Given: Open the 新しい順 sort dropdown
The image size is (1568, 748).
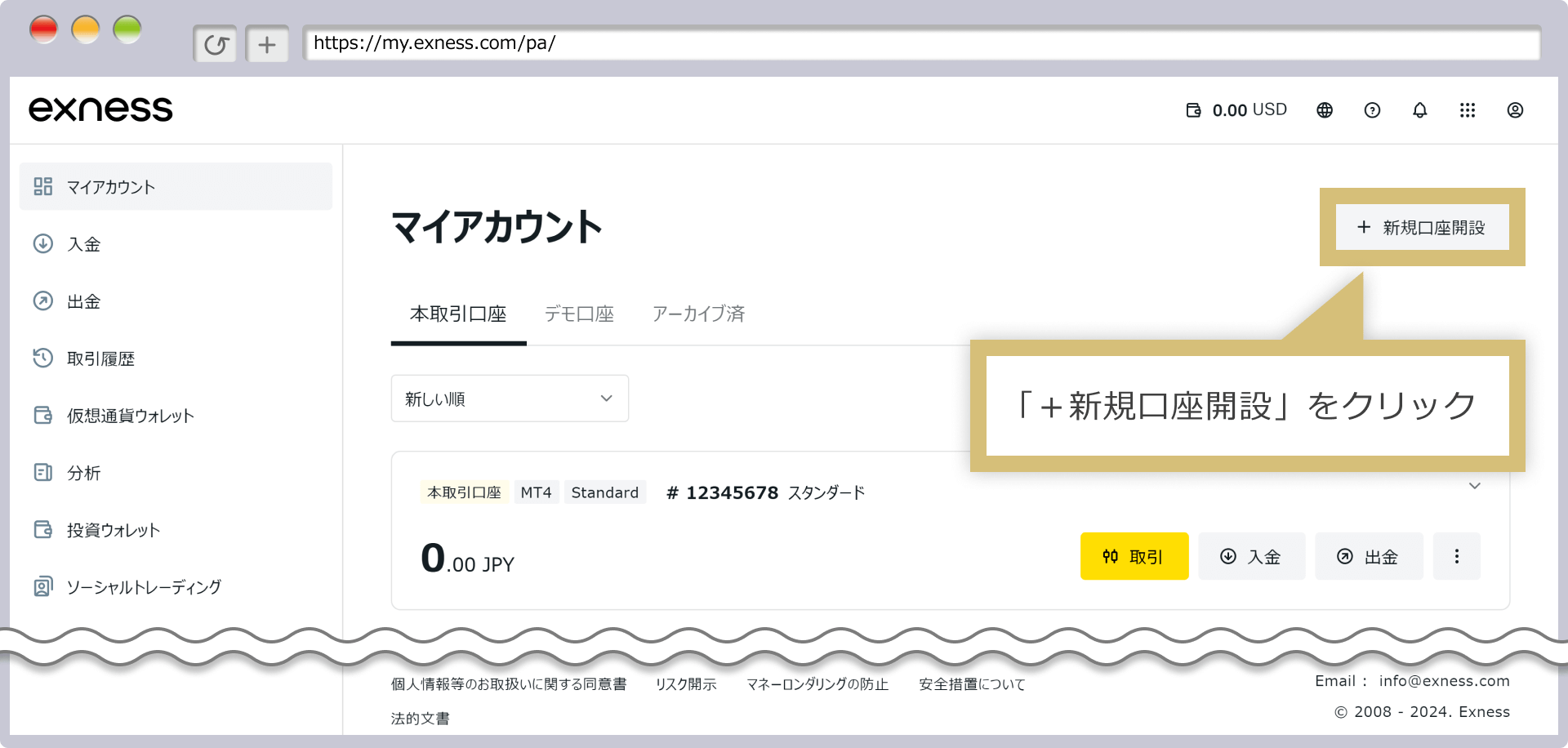Looking at the screenshot, I should (x=510, y=398).
